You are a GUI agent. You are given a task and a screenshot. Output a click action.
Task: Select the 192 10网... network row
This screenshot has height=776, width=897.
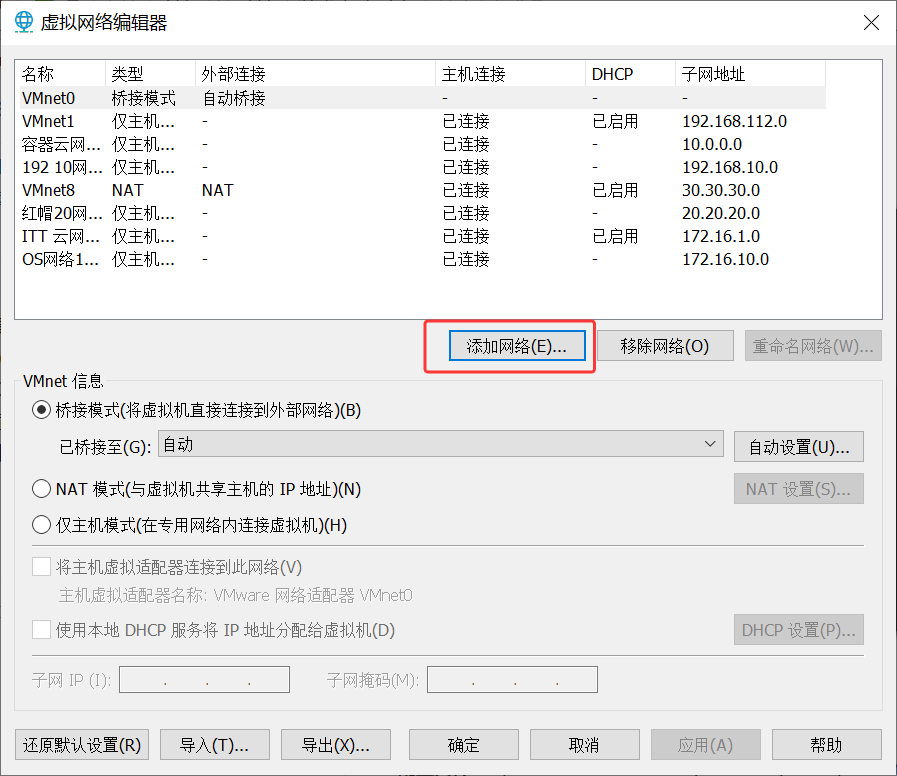pyautogui.click(x=422, y=167)
